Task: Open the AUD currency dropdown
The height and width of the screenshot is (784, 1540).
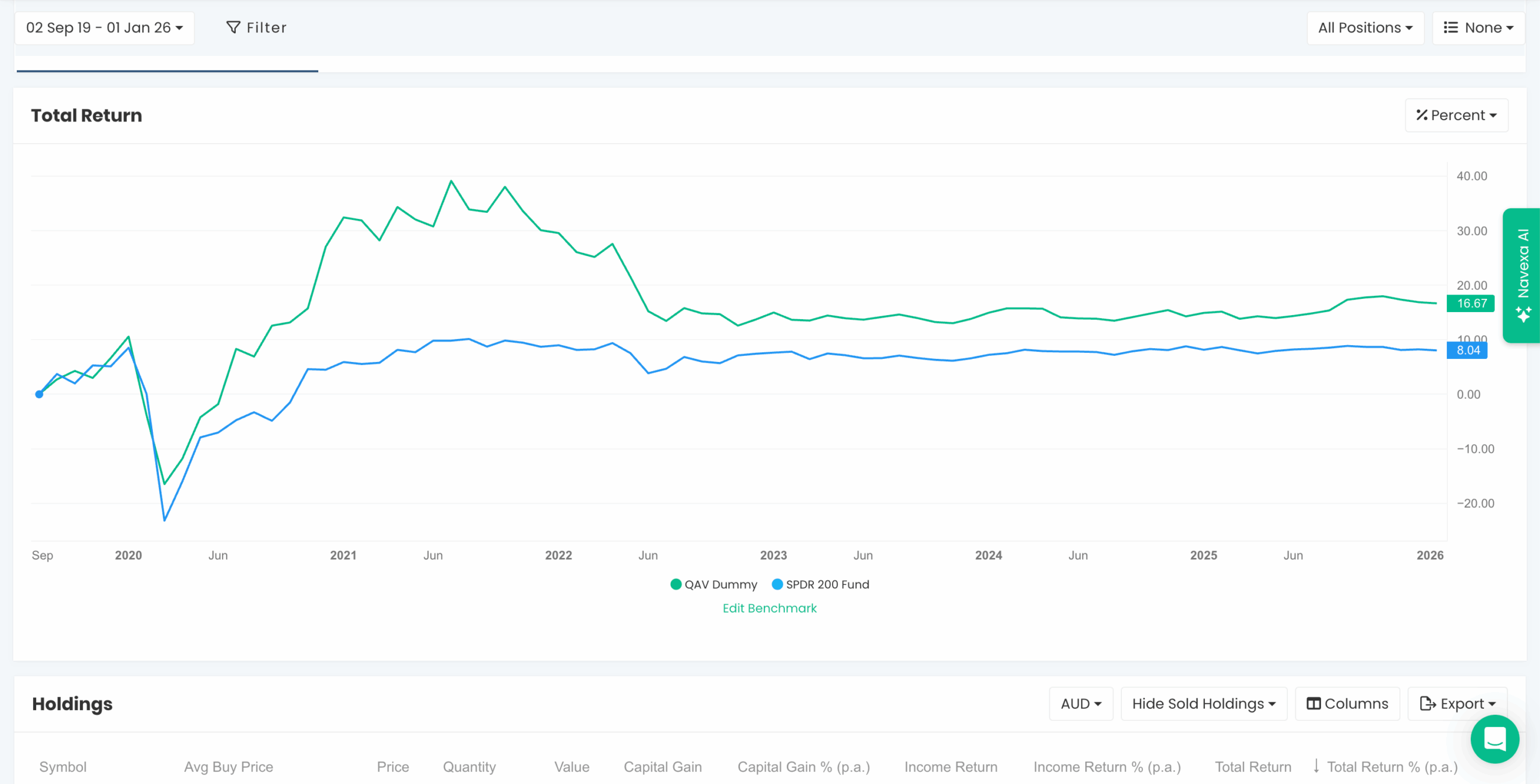Action: pyautogui.click(x=1080, y=703)
